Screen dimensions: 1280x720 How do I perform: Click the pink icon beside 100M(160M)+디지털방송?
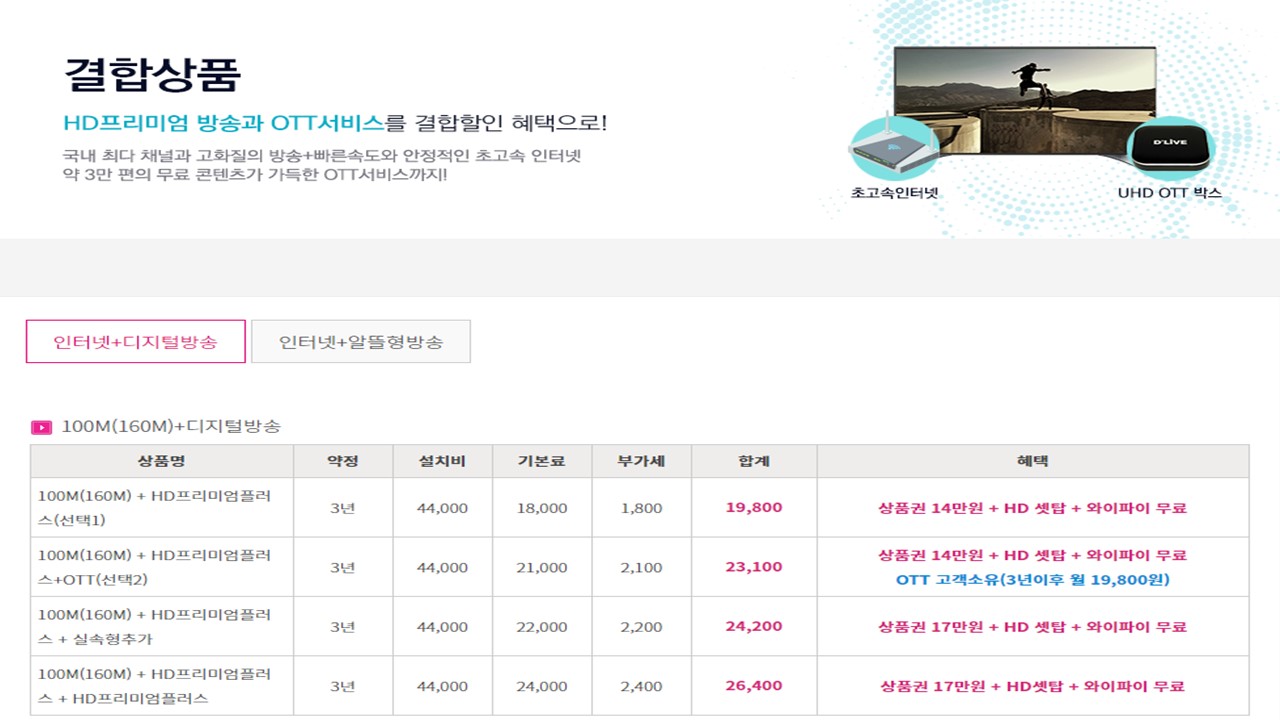(x=42, y=427)
